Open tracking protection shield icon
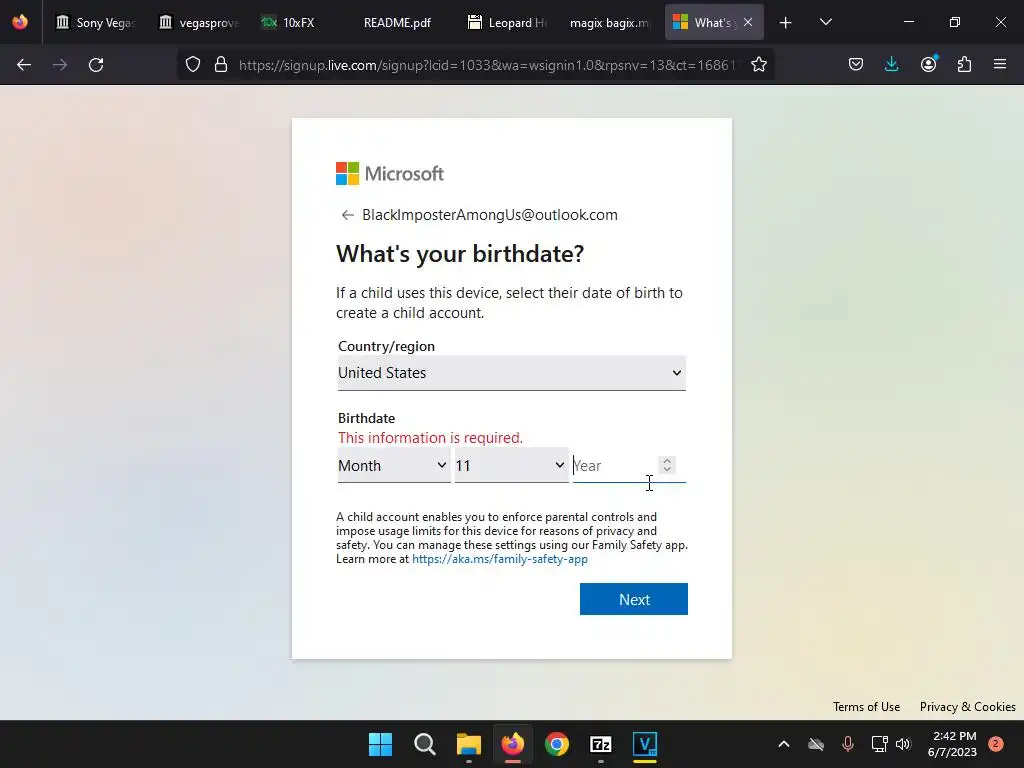This screenshot has height=768, width=1024. click(193, 65)
